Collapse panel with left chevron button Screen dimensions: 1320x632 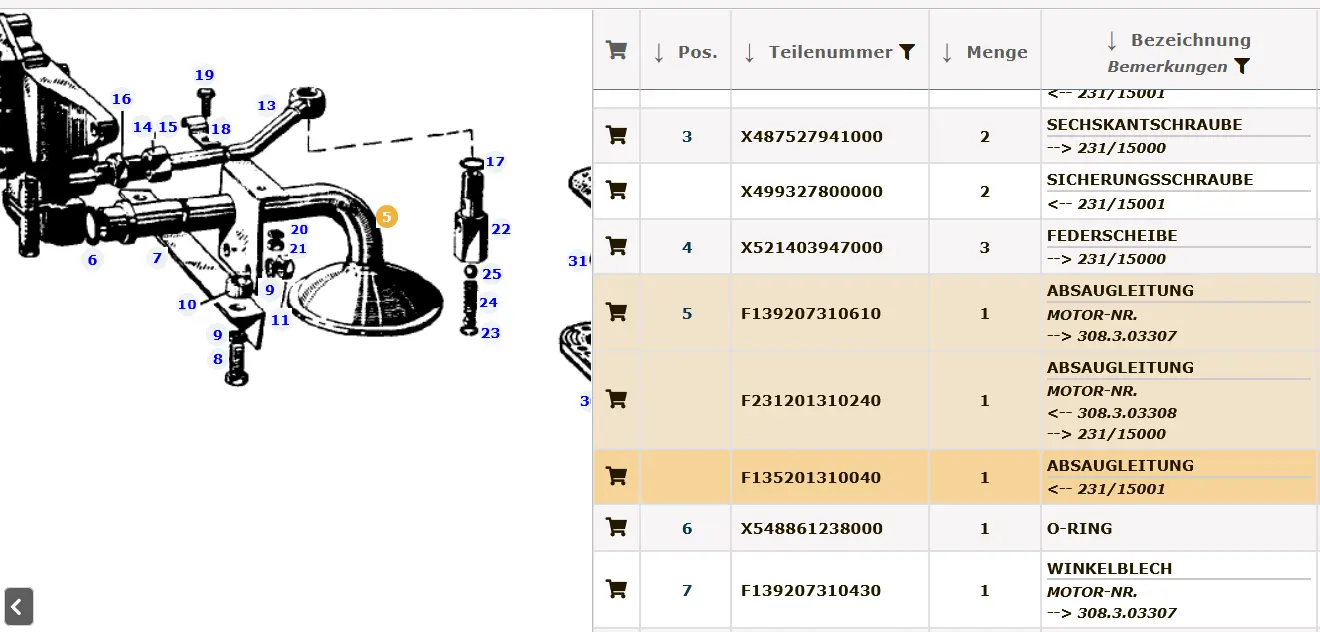[19, 606]
